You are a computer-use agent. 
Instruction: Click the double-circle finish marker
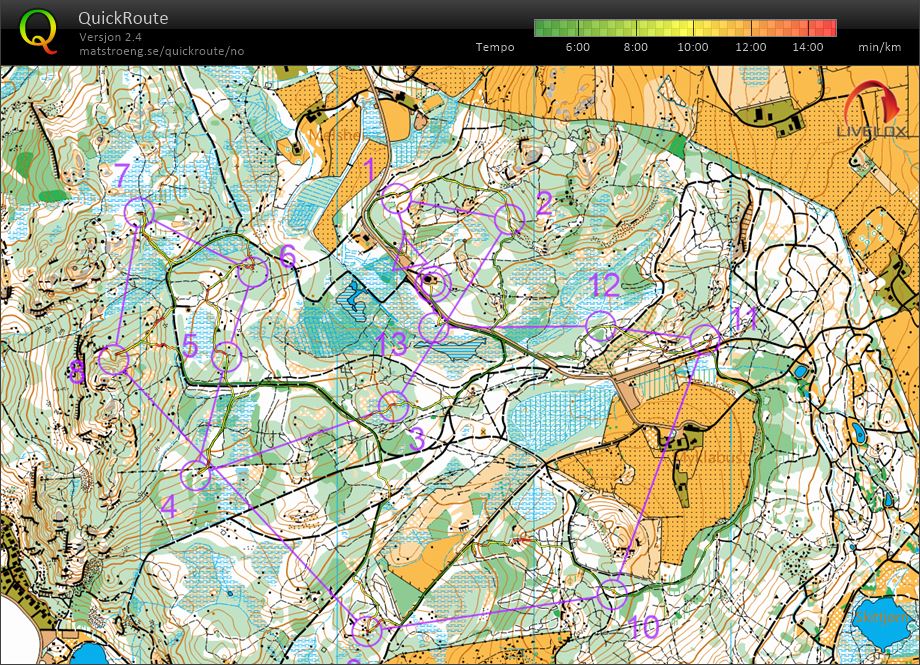(432, 284)
